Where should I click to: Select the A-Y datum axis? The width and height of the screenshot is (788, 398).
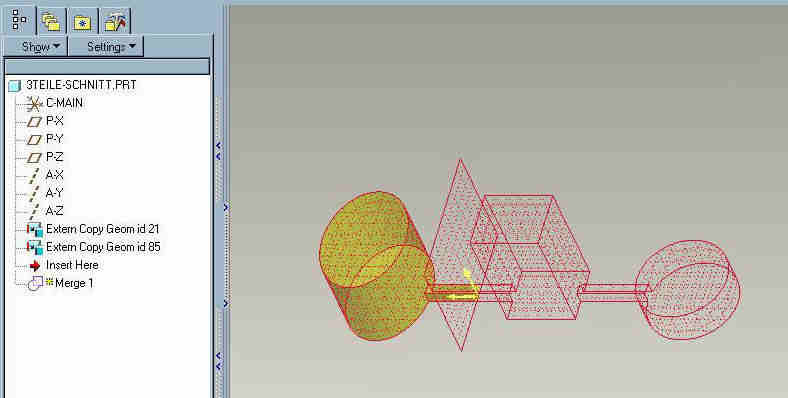click(54, 193)
